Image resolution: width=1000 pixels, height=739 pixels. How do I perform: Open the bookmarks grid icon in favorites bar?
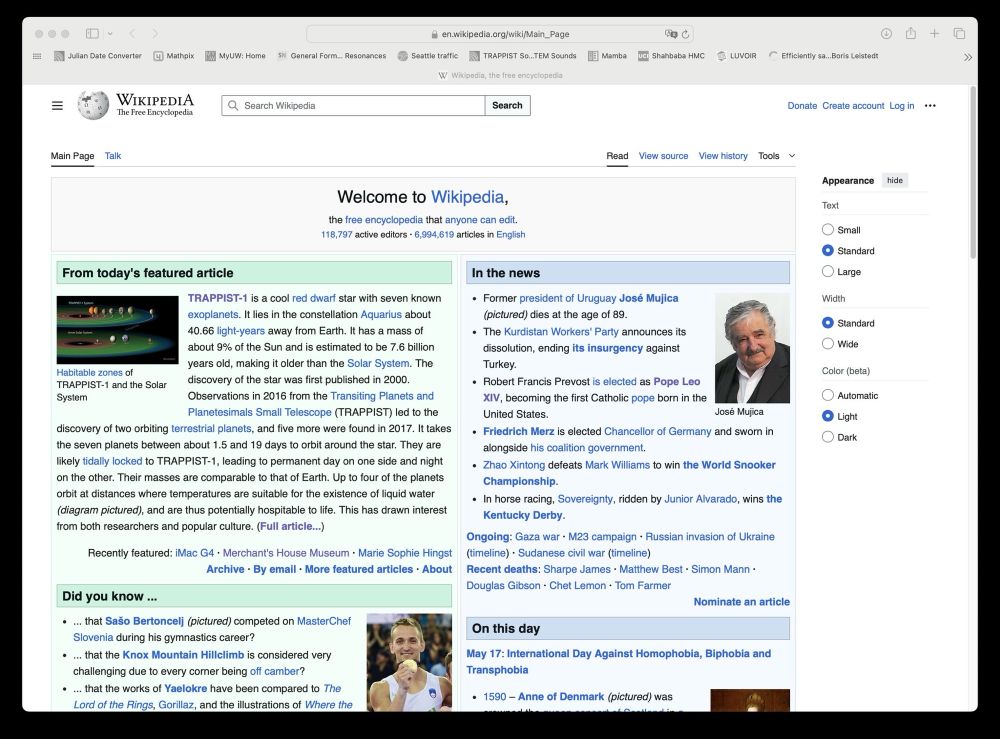pos(37,56)
